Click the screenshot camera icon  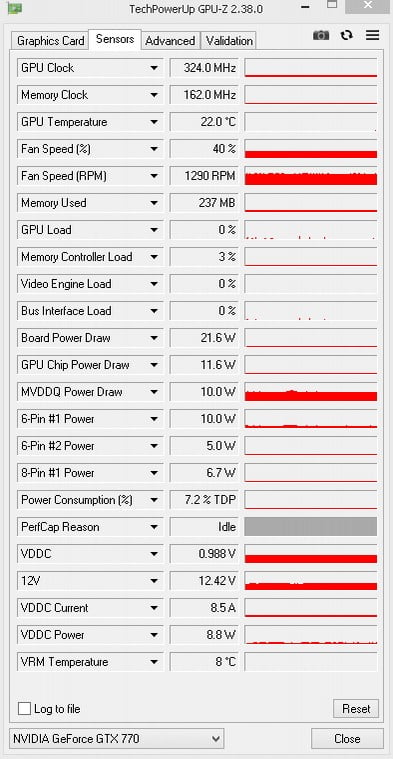321,35
